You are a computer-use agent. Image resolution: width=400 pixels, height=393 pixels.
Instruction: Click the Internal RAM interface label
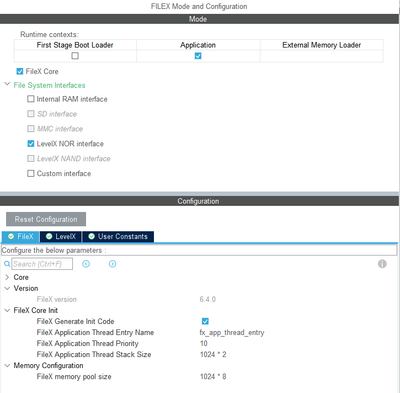[x=72, y=99]
